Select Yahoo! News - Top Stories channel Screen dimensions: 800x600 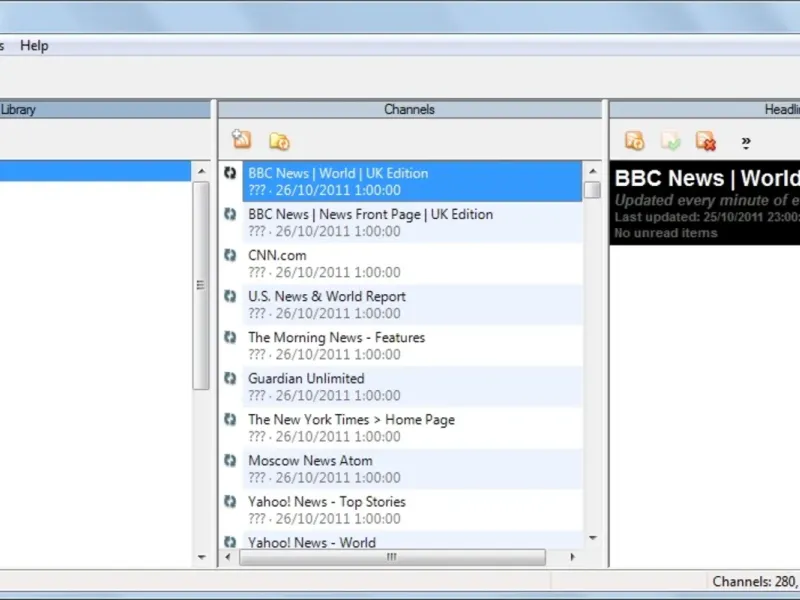click(326, 502)
